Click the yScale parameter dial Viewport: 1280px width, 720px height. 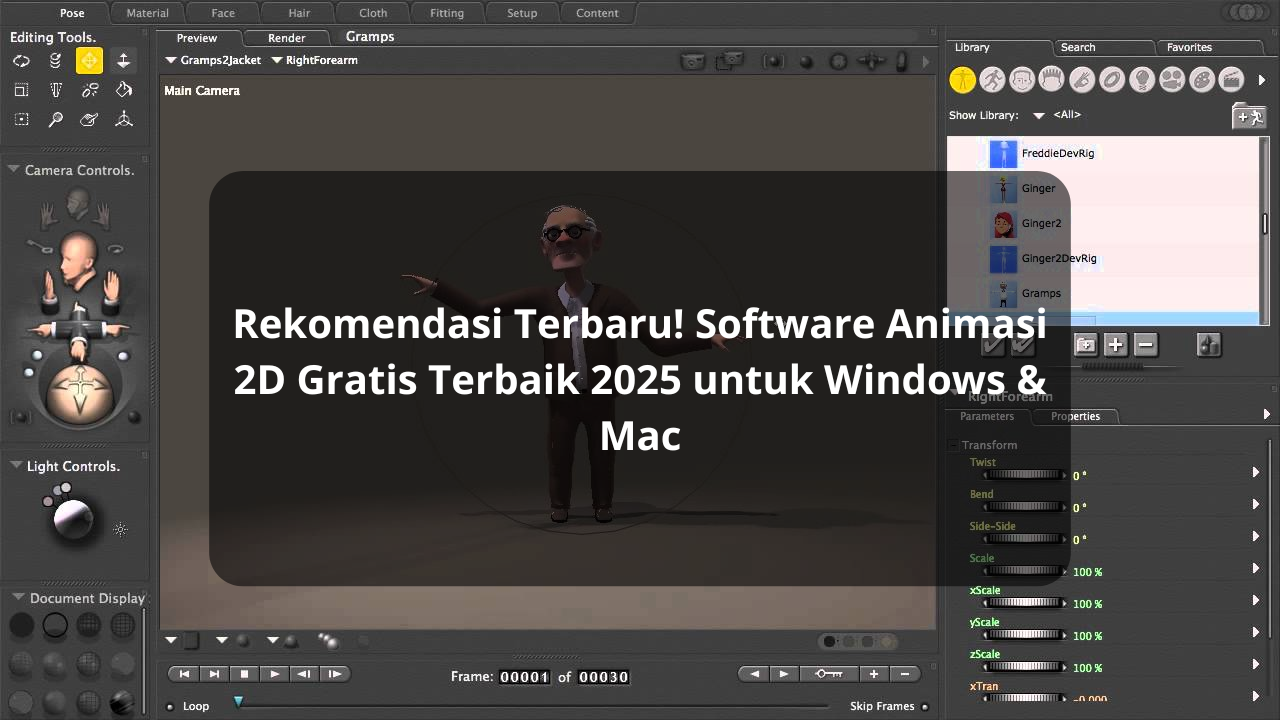pyautogui.click(x=1024, y=635)
